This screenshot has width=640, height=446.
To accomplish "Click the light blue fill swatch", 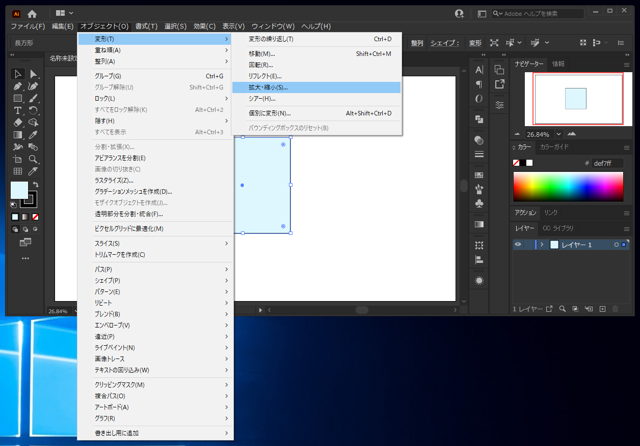I will tap(19, 191).
